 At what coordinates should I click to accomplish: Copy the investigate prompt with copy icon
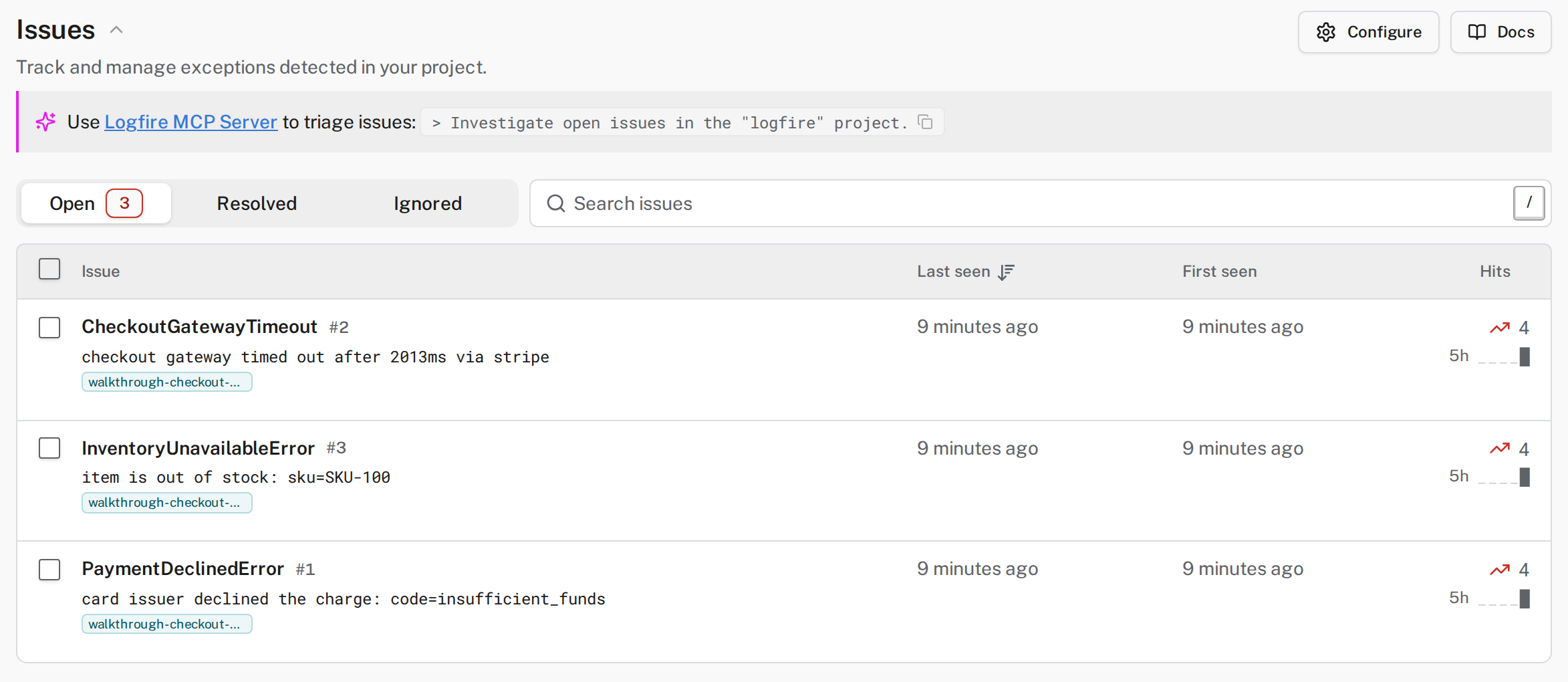click(925, 122)
